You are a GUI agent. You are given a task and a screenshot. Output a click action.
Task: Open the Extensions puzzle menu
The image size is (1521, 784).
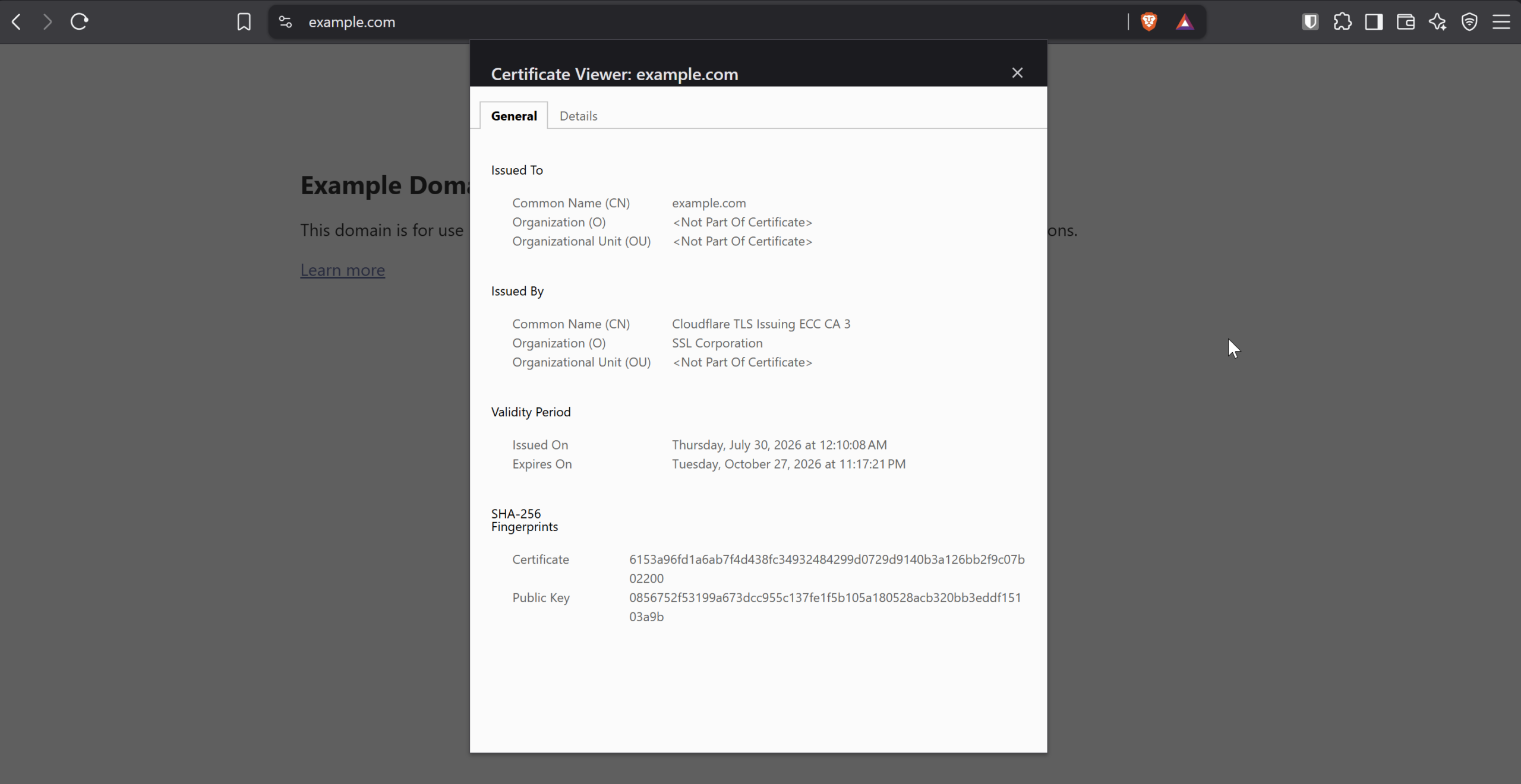(x=1342, y=22)
